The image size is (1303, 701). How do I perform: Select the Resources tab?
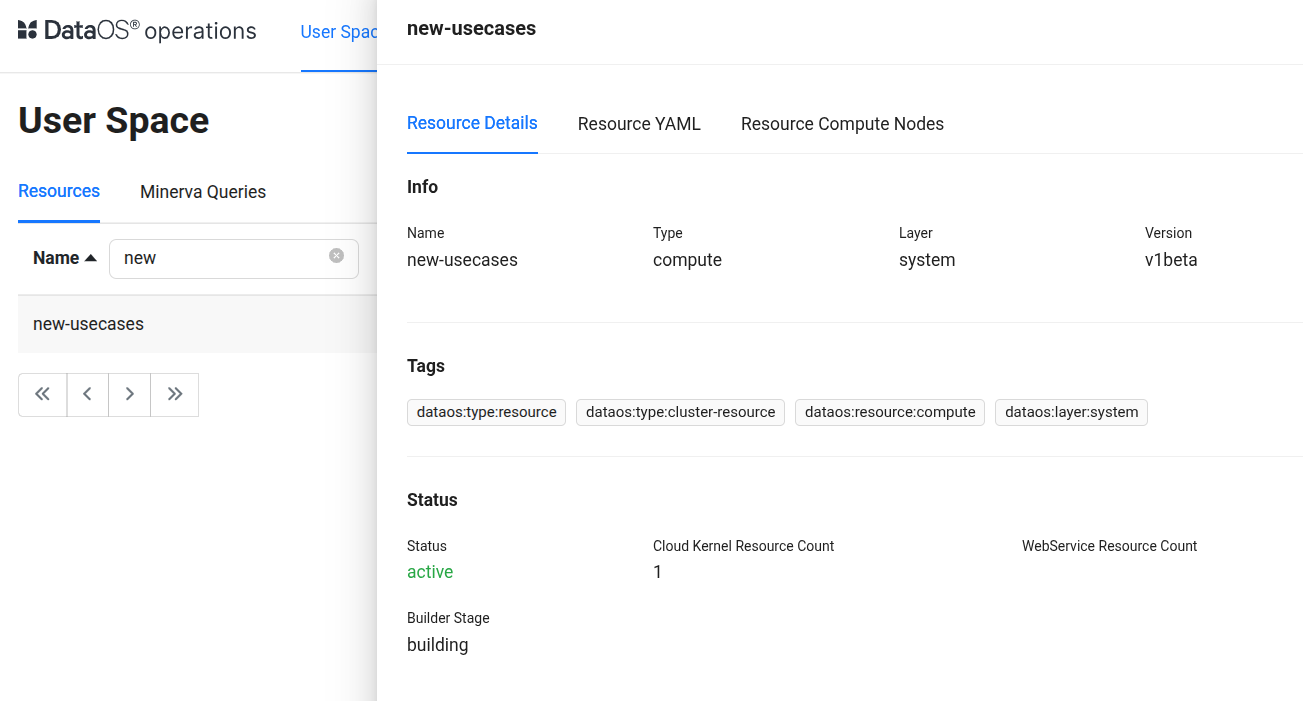coord(59,191)
